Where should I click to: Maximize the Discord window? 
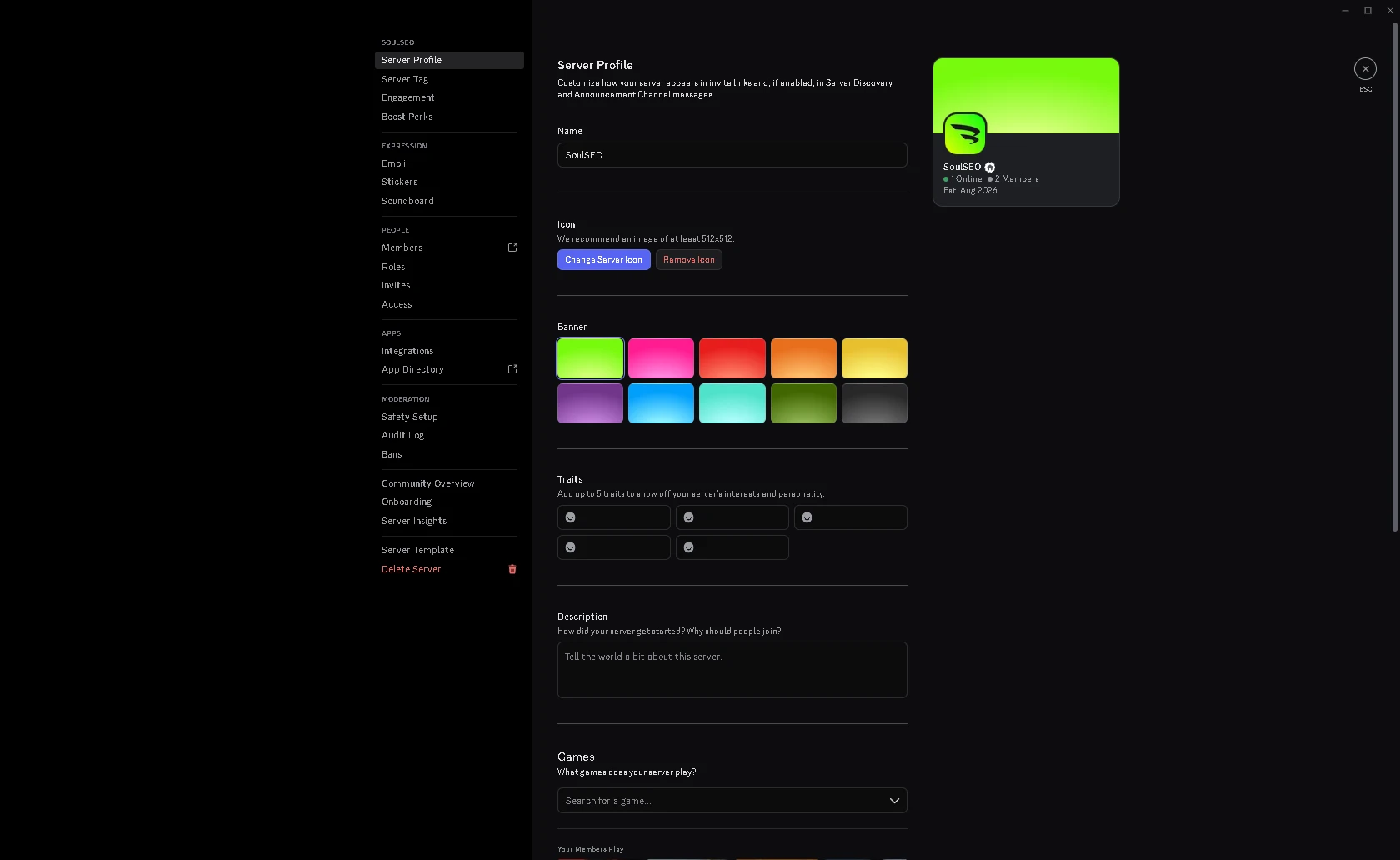click(1367, 10)
